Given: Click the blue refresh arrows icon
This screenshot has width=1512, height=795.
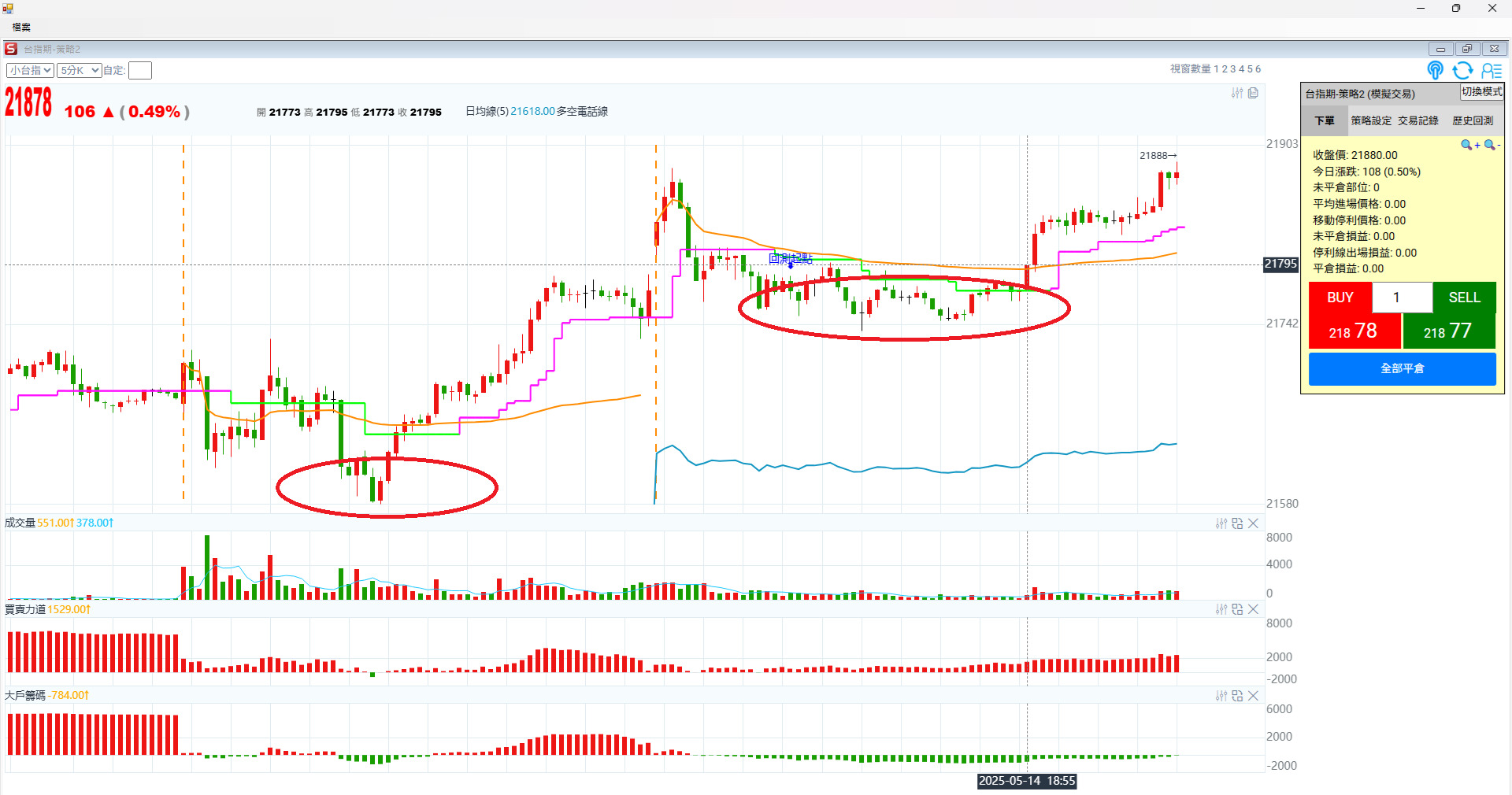Looking at the screenshot, I should [1462, 71].
